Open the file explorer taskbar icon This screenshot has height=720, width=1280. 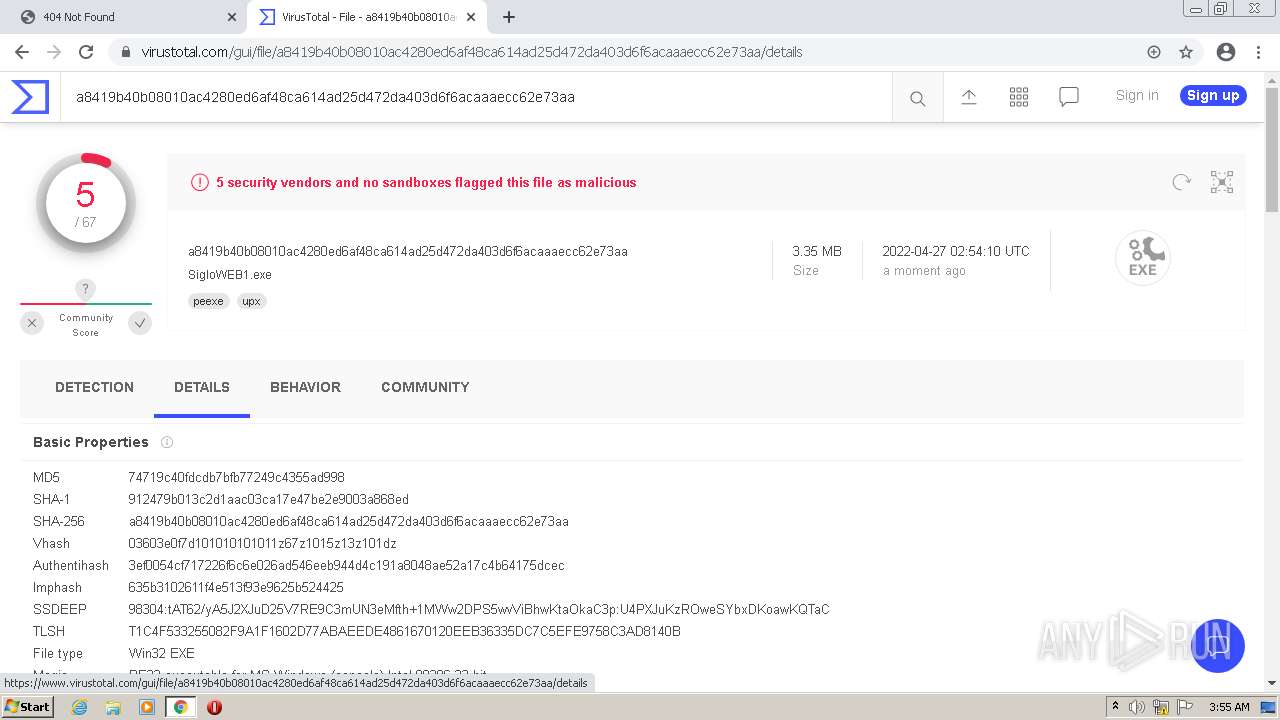pyautogui.click(x=113, y=707)
